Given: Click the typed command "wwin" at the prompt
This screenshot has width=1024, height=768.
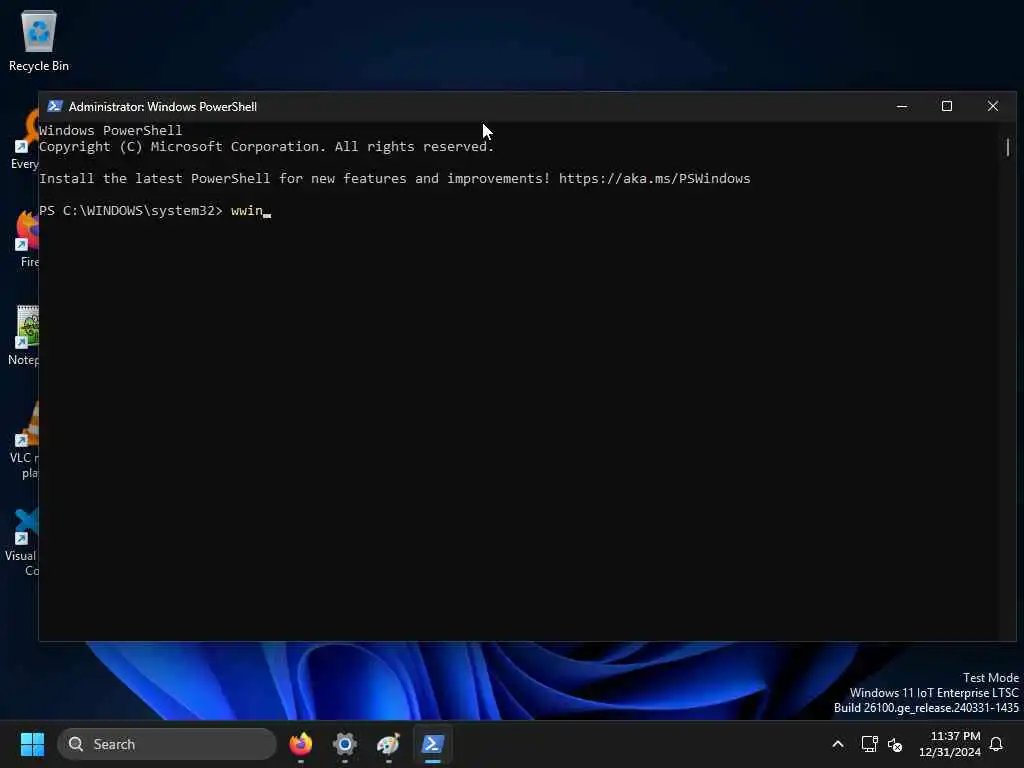Looking at the screenshot, I should tap(247, 210).
